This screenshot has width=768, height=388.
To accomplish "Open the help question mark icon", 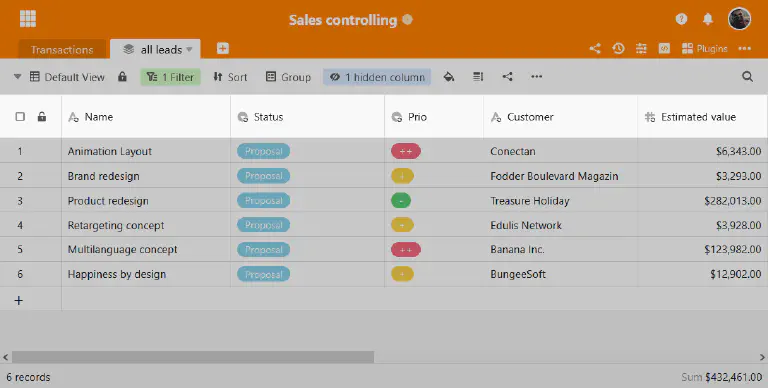I will [x=681, y=19].
